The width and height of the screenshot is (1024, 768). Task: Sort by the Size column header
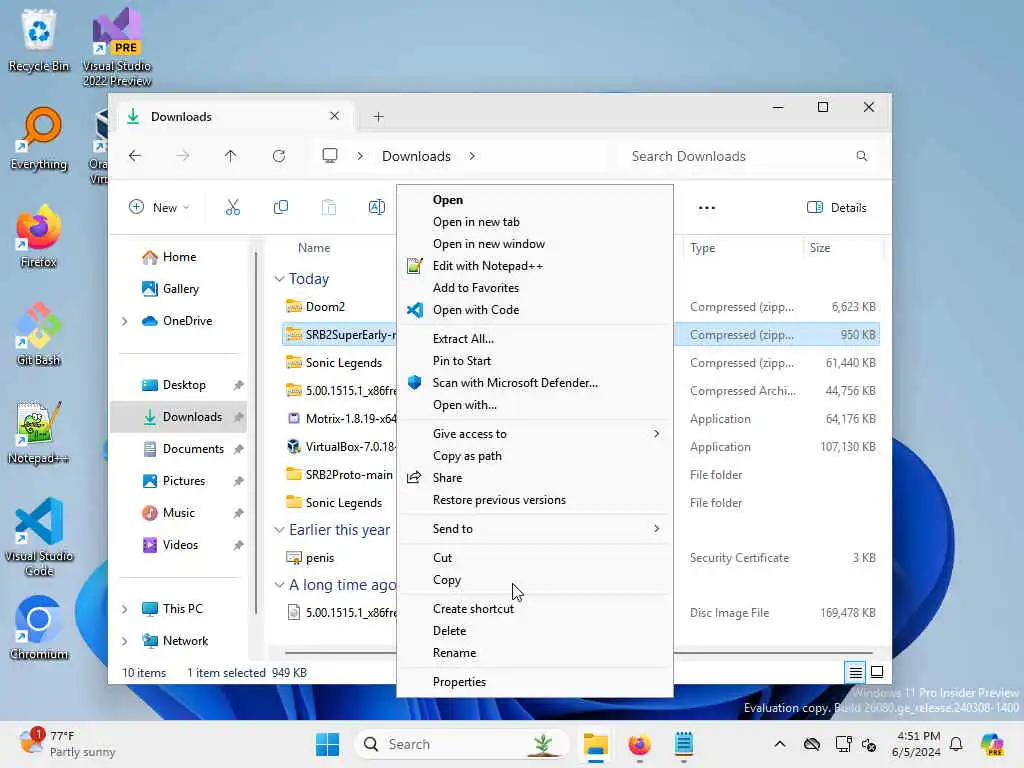(842, 248)
